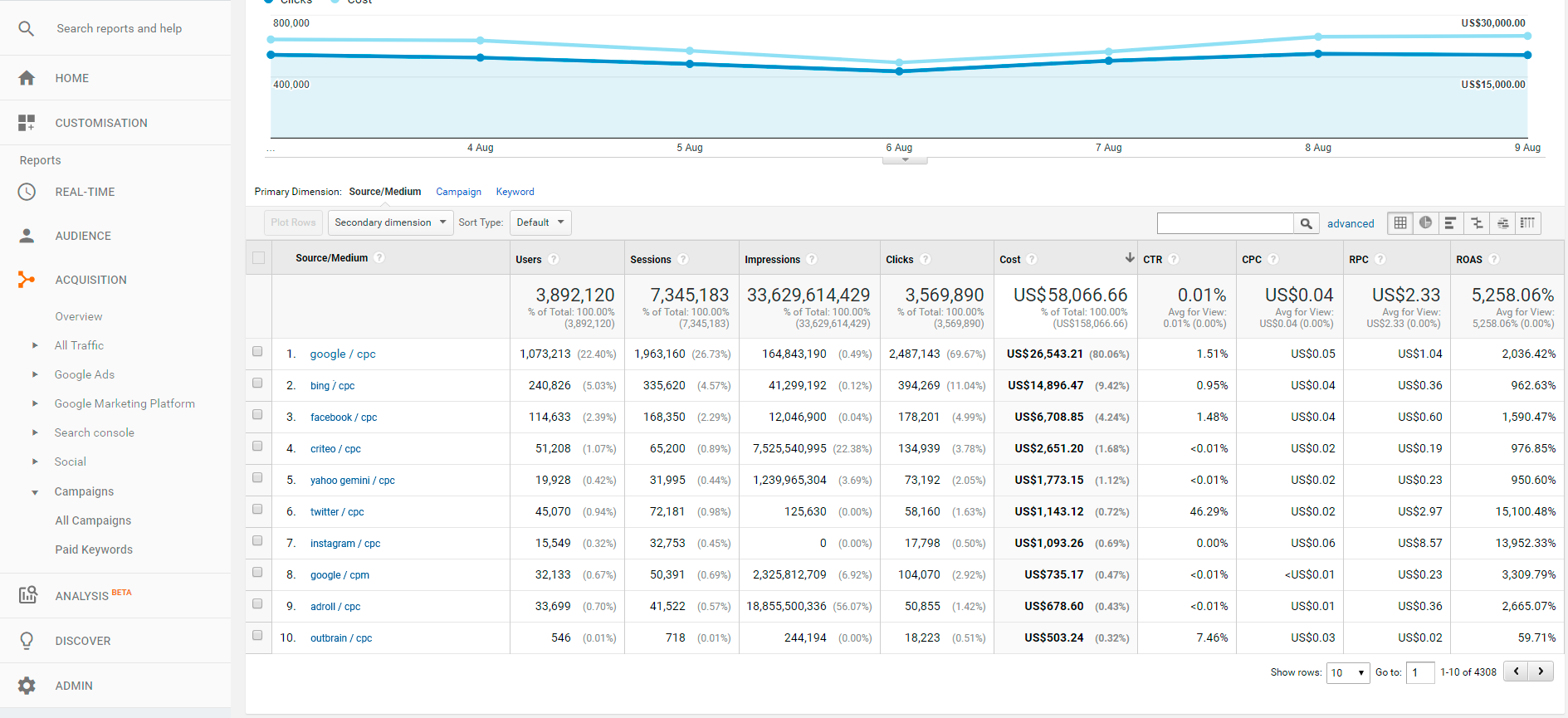Open the Sort Type Default dropdown
The width and height of the screenshot is (1568, 718).
540,222
